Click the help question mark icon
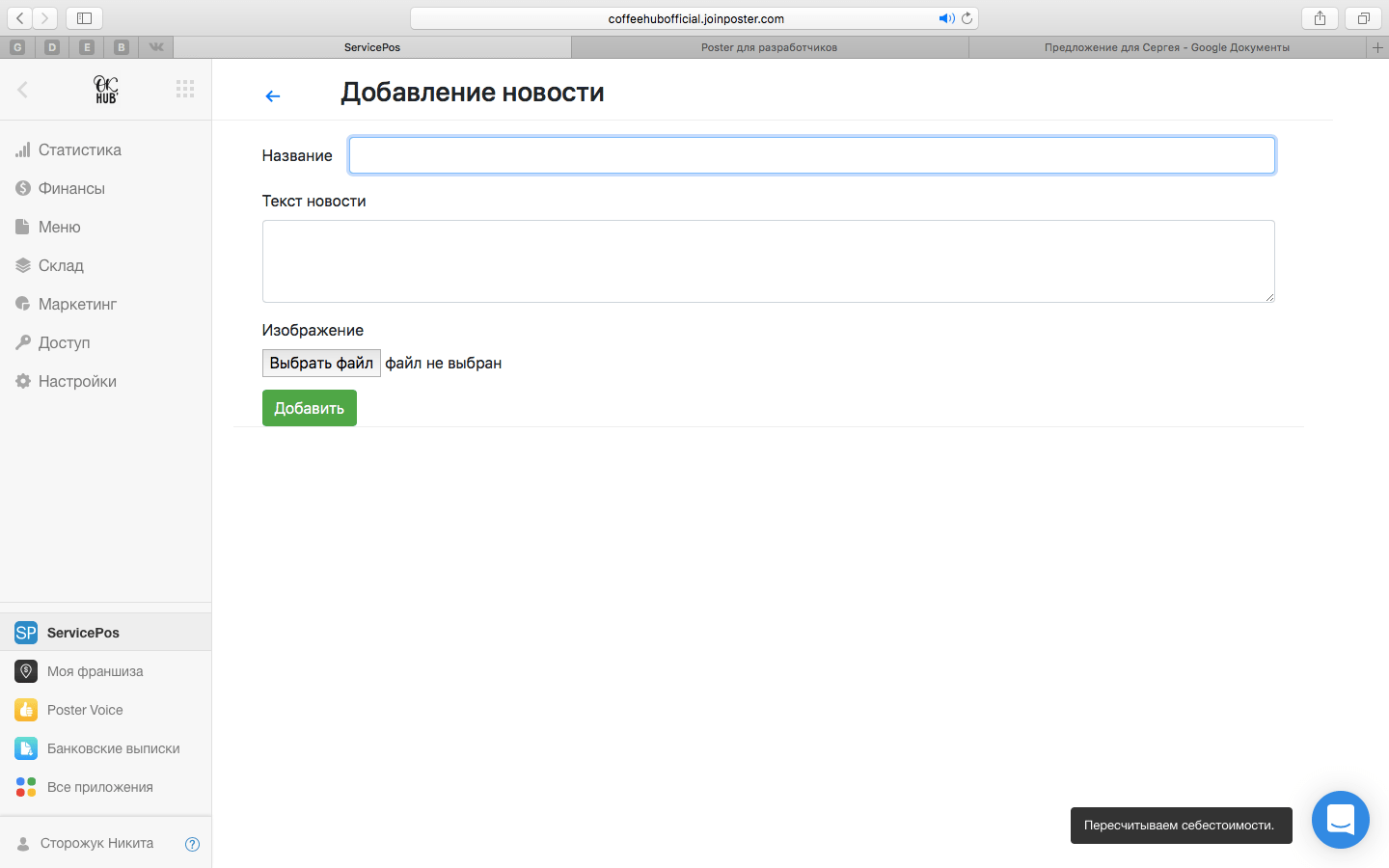 click(192, 844)
